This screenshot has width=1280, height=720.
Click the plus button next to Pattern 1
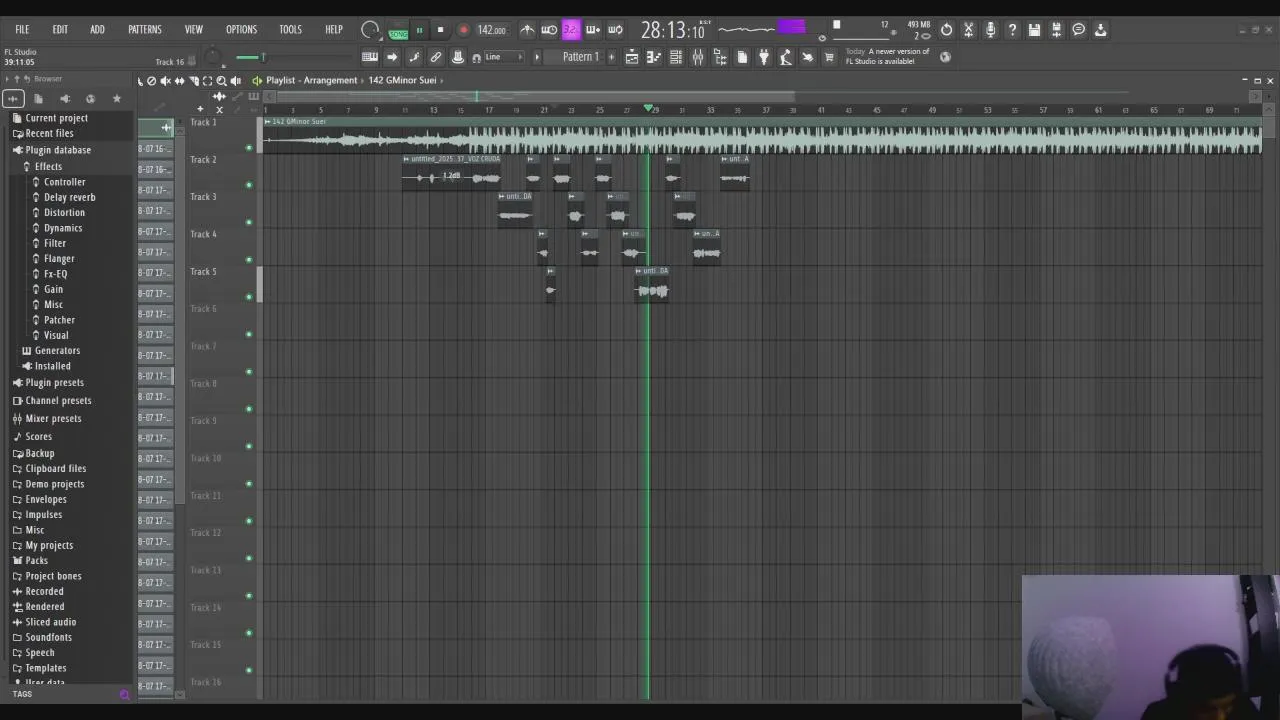tap(612, 57)
